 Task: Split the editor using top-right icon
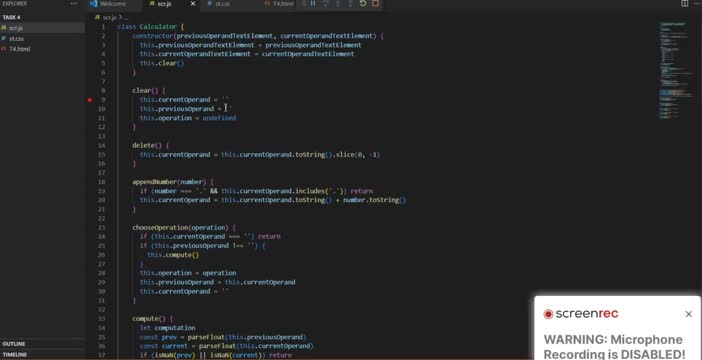[x=685, y=4]
